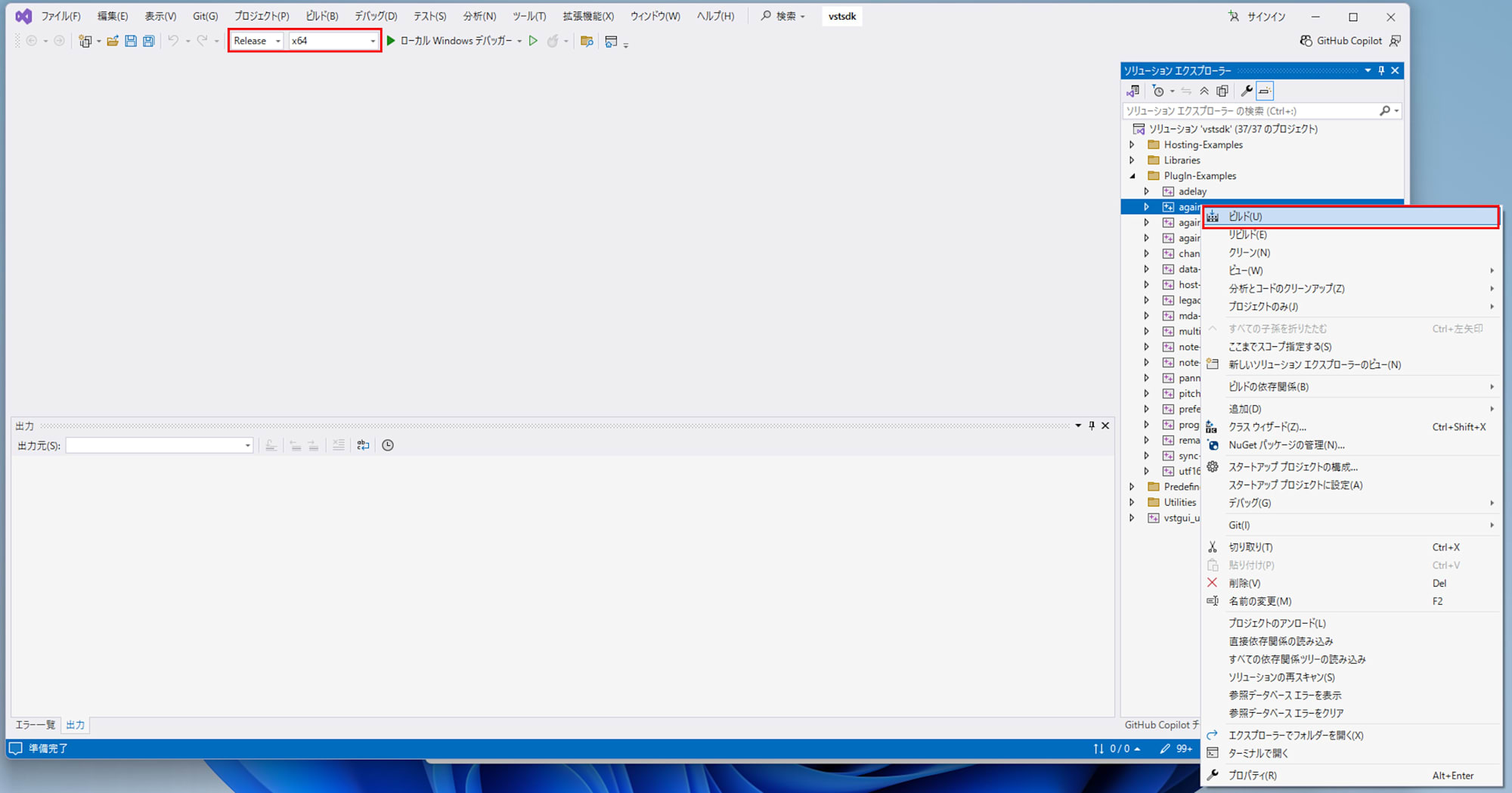The image size is (1512, 793).
Task: Select エクスプローラーでフォルダーを開く(X) in the context menu
Action: [x=1351, y=736]
